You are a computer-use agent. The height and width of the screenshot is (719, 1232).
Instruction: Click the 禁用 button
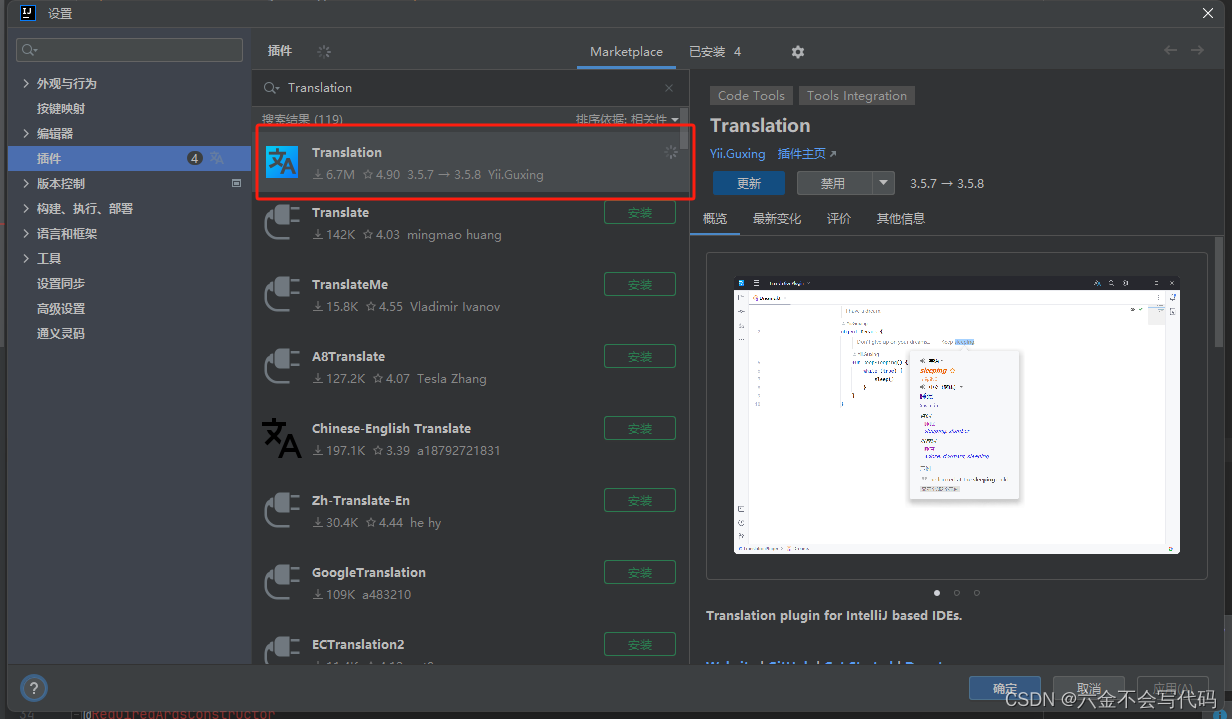(834, 183)
